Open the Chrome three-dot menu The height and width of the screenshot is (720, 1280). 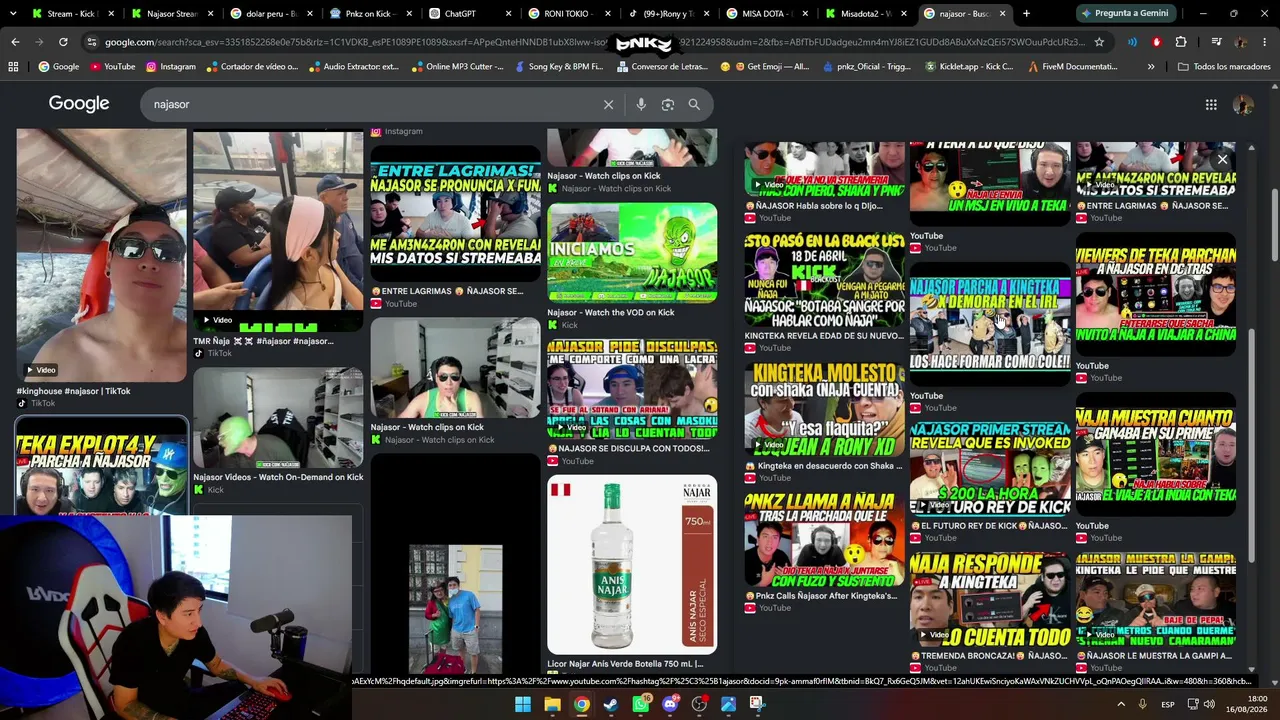click(x=1265, y=42)
